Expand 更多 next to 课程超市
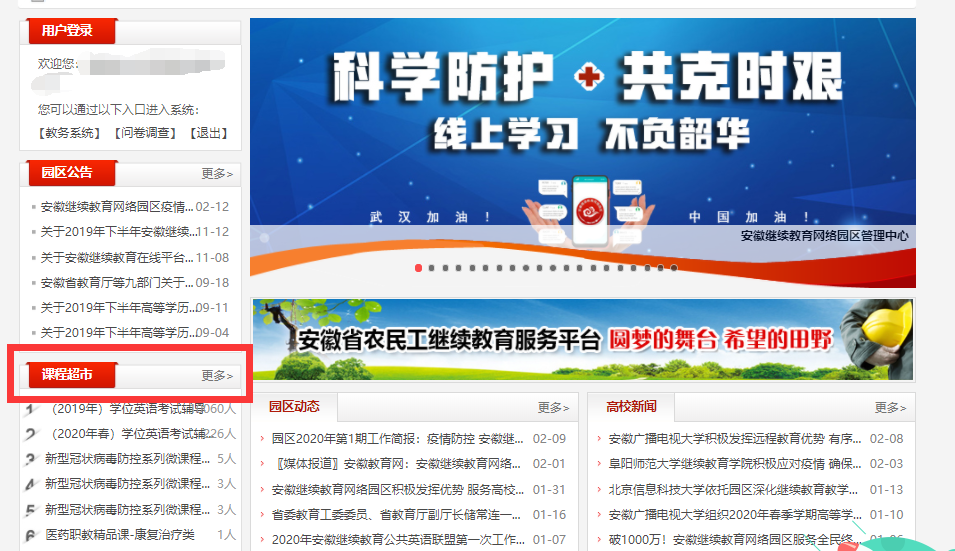This screenshot has width=955, height=551. [217, 375]
